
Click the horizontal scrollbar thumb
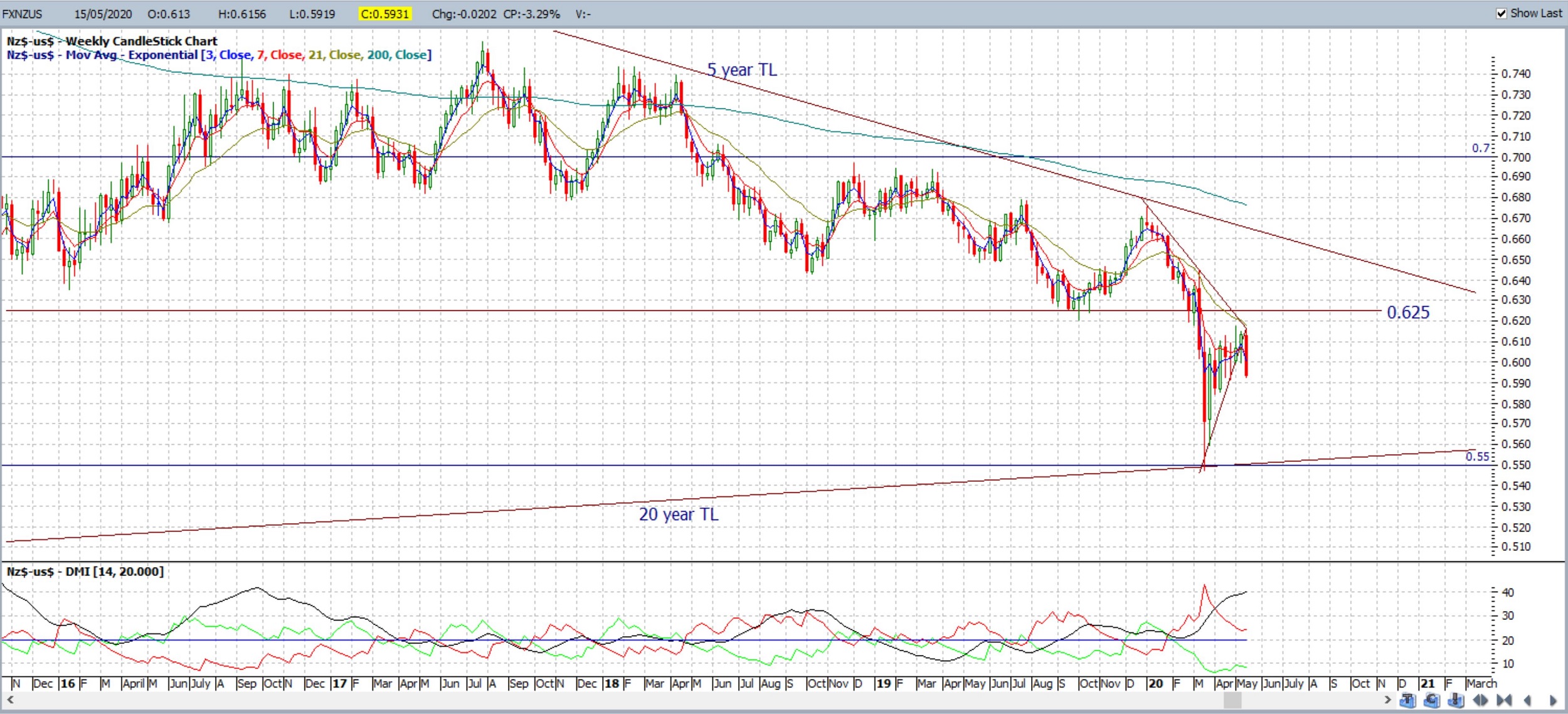click(1232, 700)
